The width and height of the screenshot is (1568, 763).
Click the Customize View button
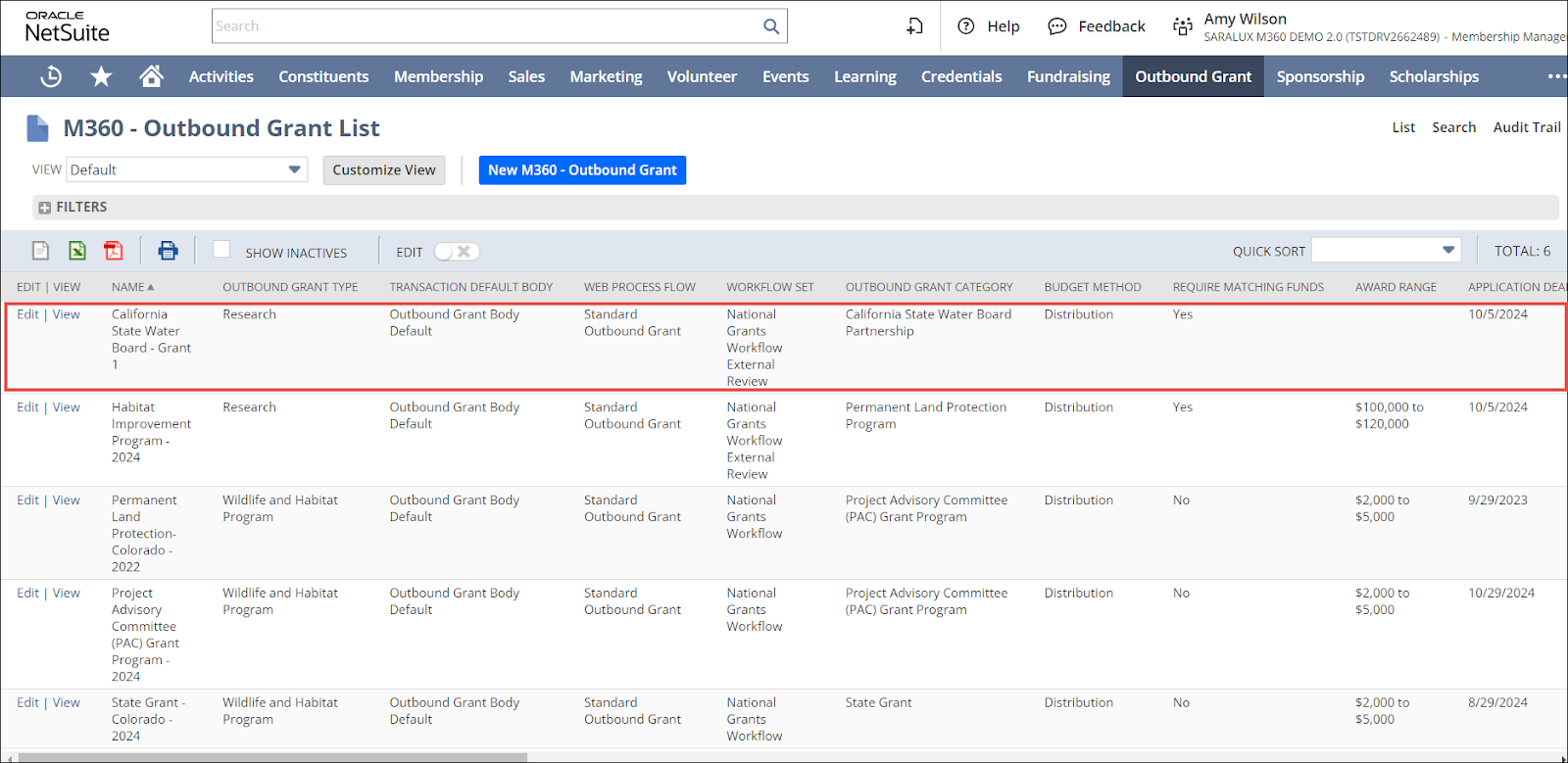pyautogui.click(x=384, y=169)
